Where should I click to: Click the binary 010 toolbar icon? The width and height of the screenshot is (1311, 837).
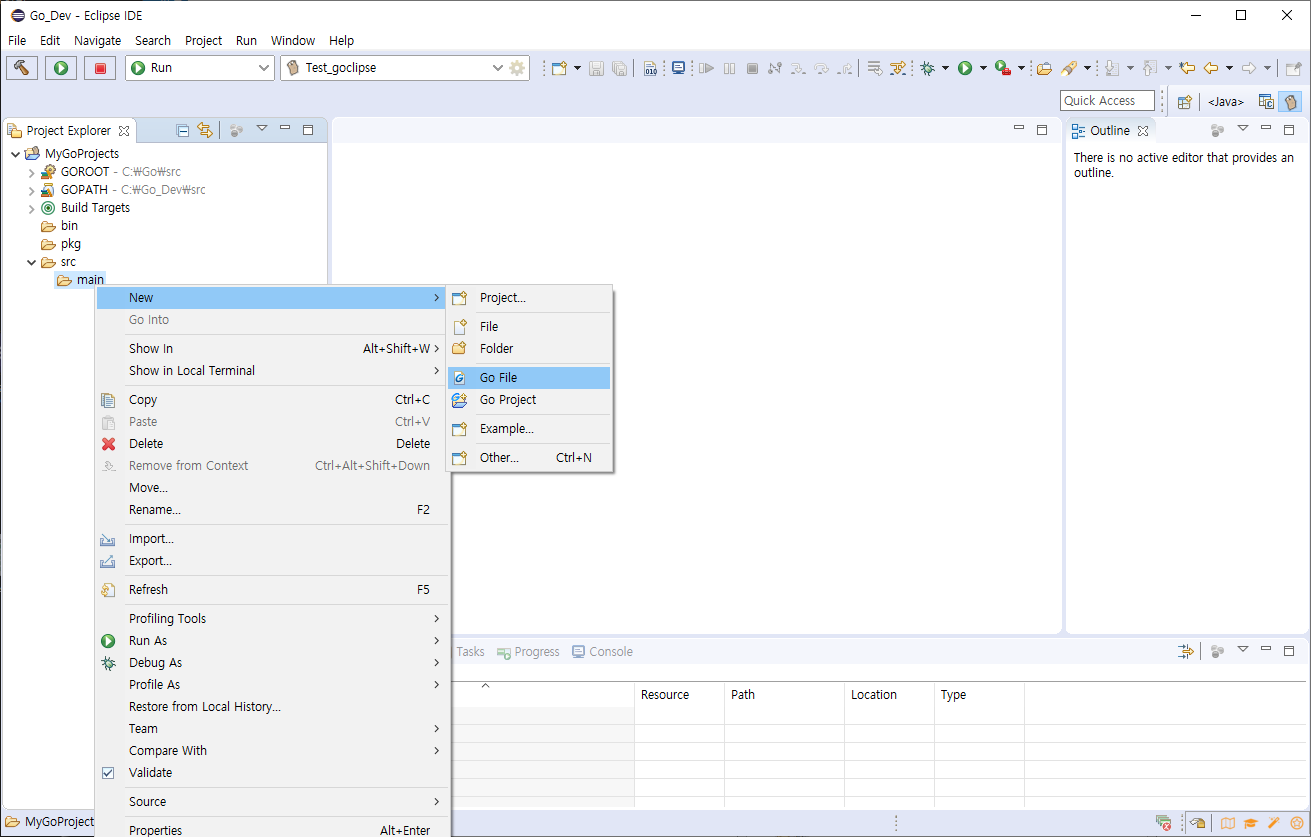651,68
